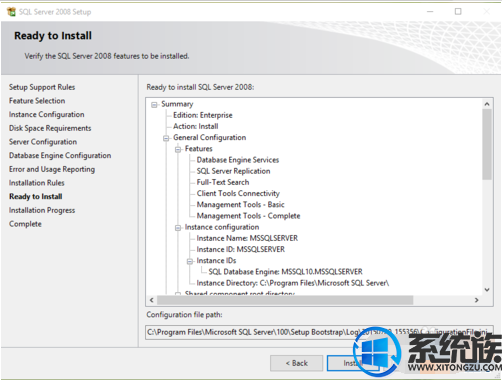Select Management Tools - Basic row
This screenshot has width=502, height=380.
[240, 205]
